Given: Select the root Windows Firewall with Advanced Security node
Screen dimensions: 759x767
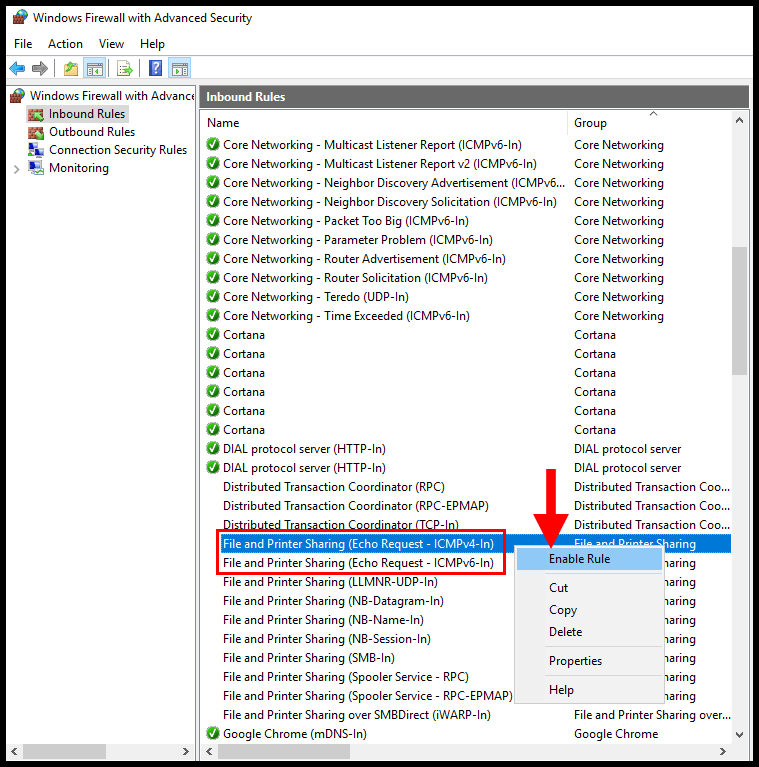Looking at the screenshot, I should point(112,96).
